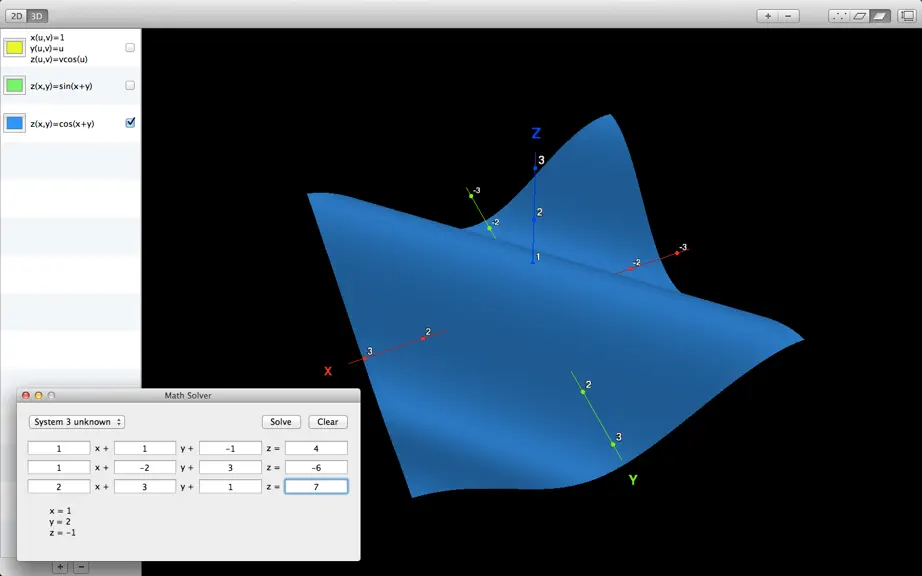This screenshot has width=922, height=576.
Task: Enable checkbox for z(x,y)=sin(x+y)
Action: [x=130, y=85]
